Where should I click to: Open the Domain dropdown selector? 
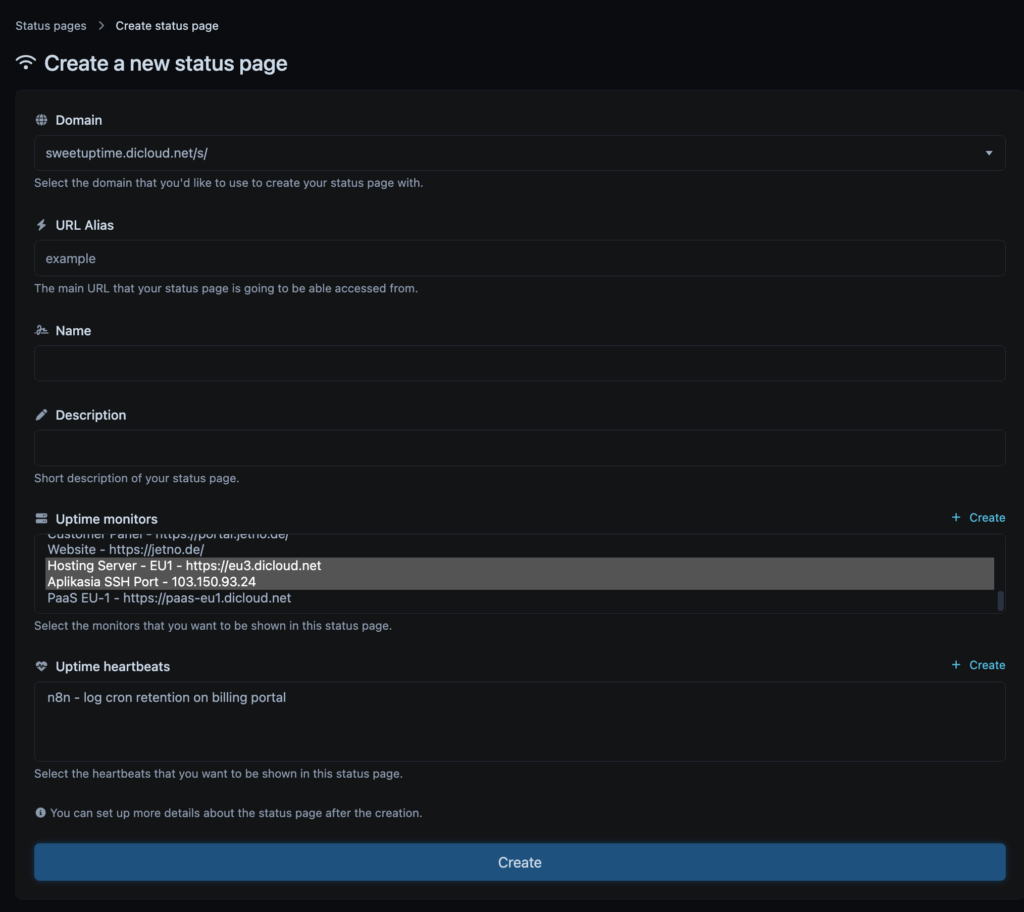pos(519,153)
